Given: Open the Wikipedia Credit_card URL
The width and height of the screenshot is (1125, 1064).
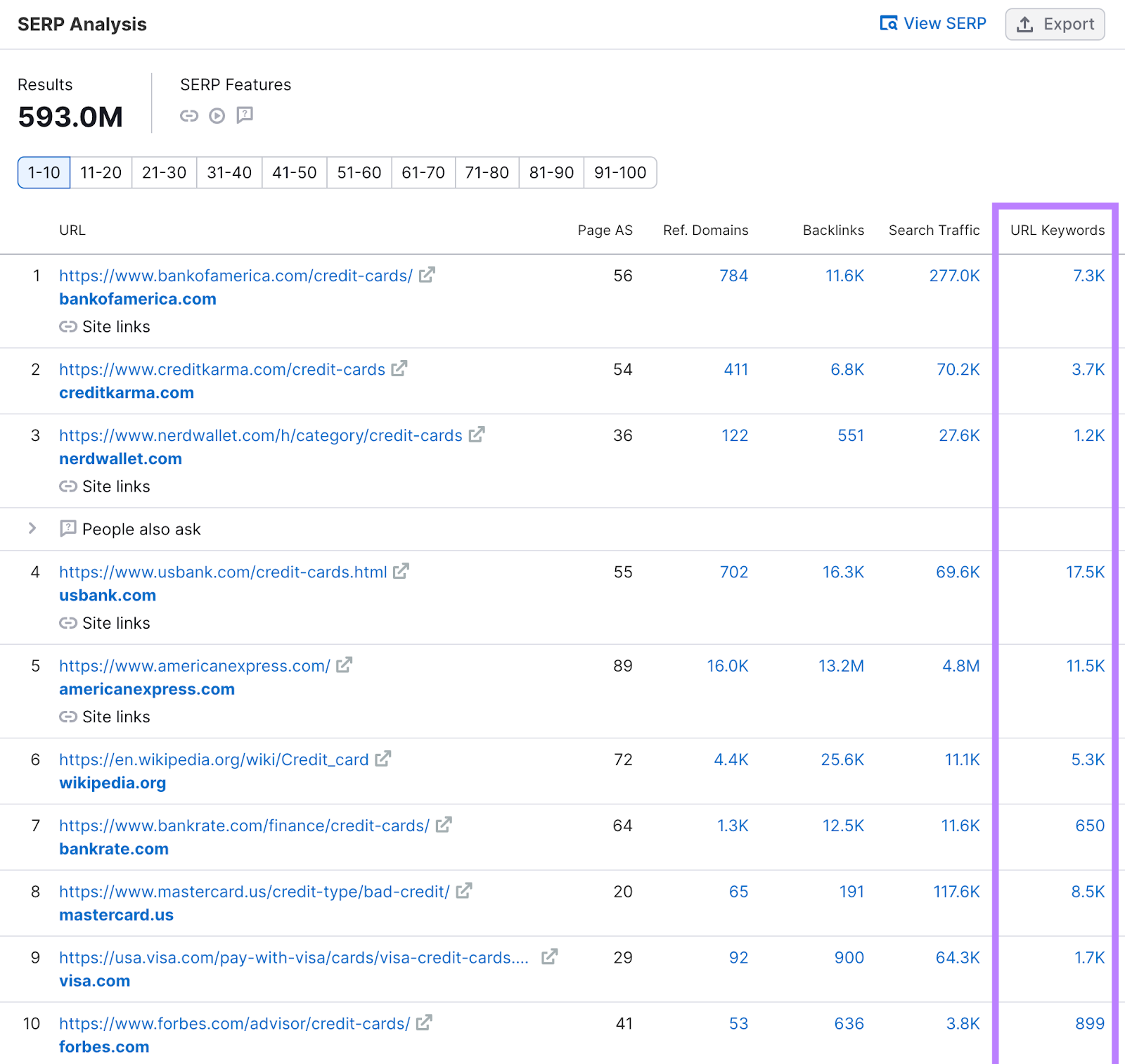Looking at the screenshot, I should point(214,759).
